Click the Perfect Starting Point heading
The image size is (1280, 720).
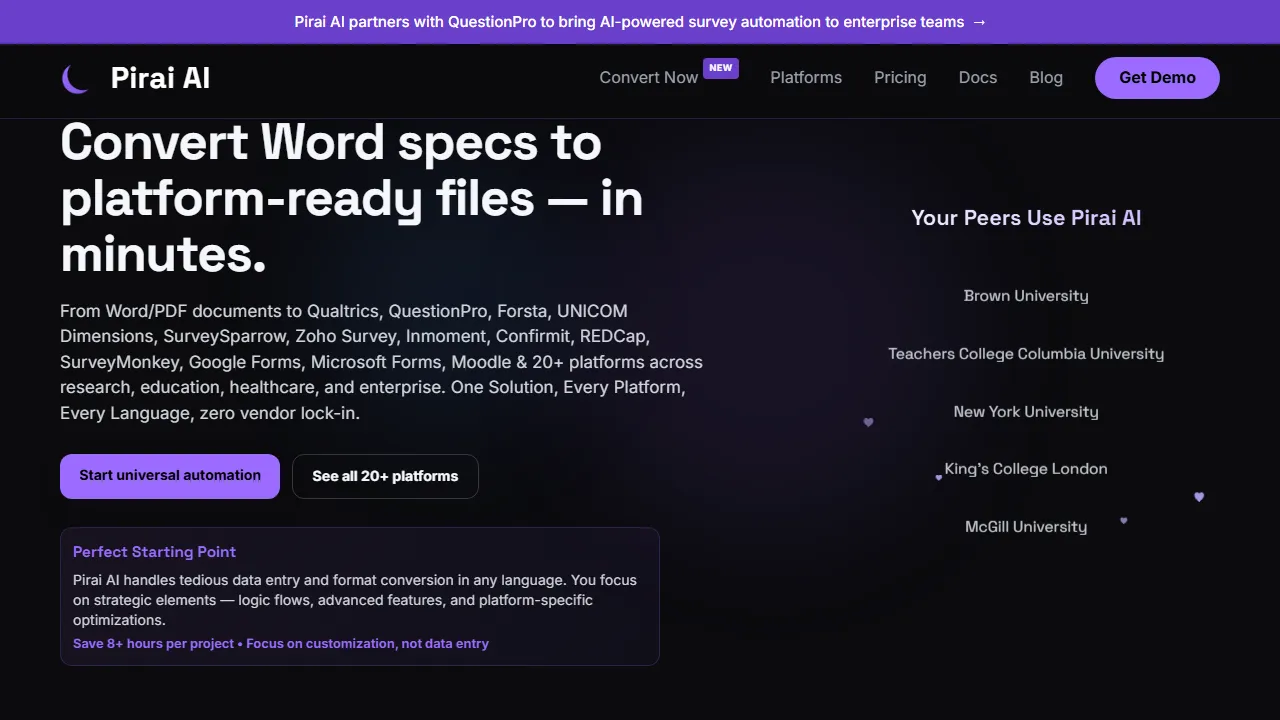coord(154,551)
